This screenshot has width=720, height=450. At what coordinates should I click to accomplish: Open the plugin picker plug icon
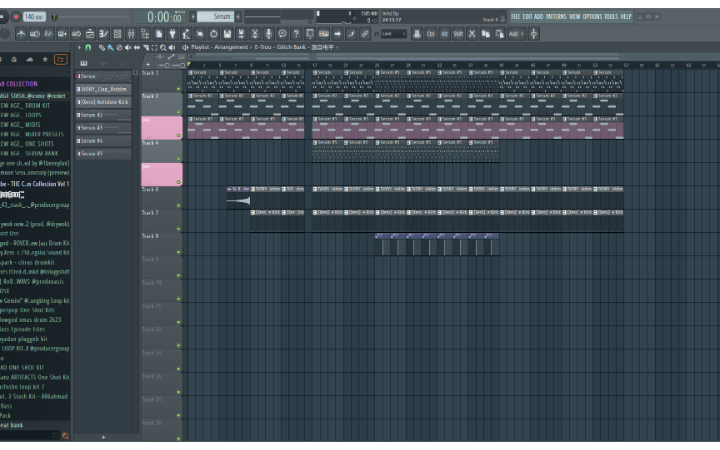(172, 34)
